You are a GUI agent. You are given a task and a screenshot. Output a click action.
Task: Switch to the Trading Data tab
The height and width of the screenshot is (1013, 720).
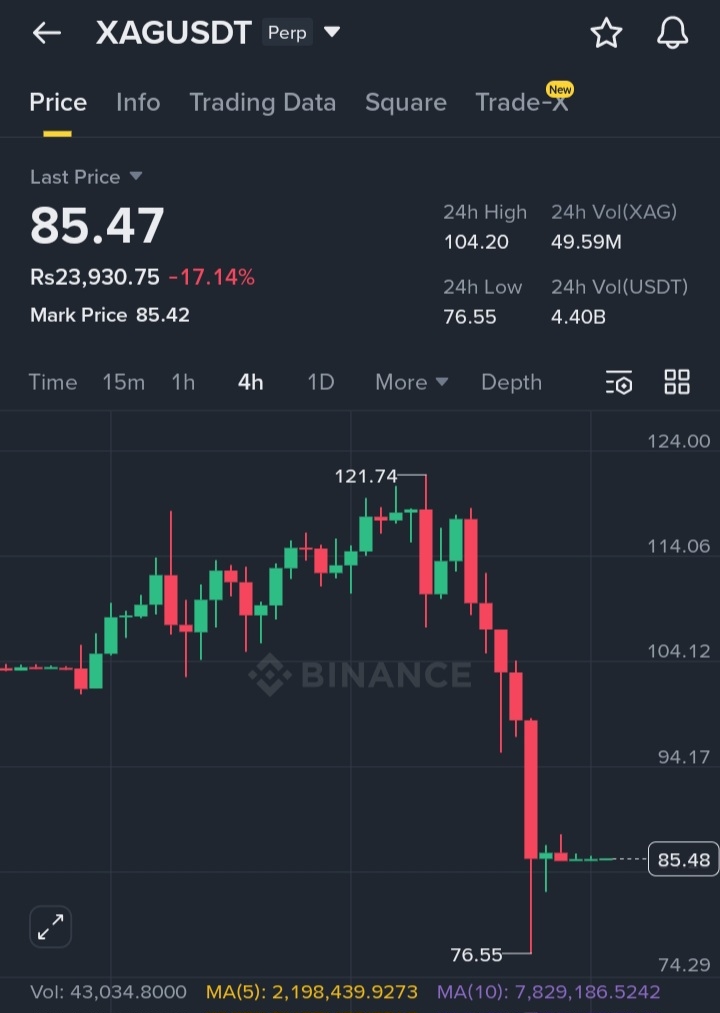262,102
